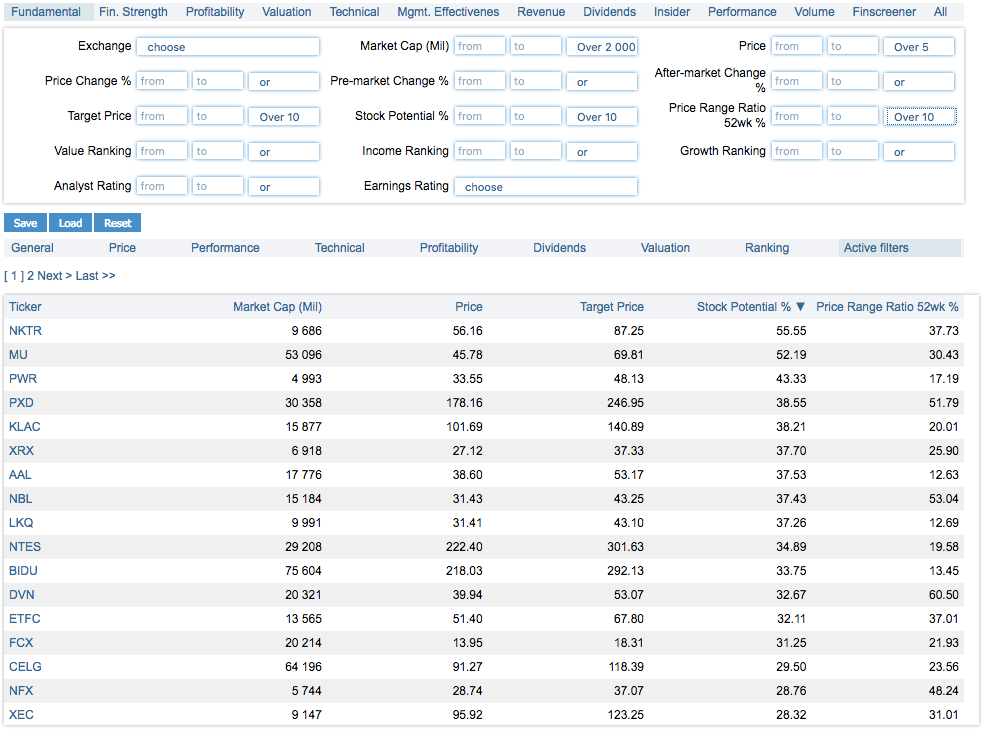Sort by Price Range Ratio 52wk % header

pos(887,307)
